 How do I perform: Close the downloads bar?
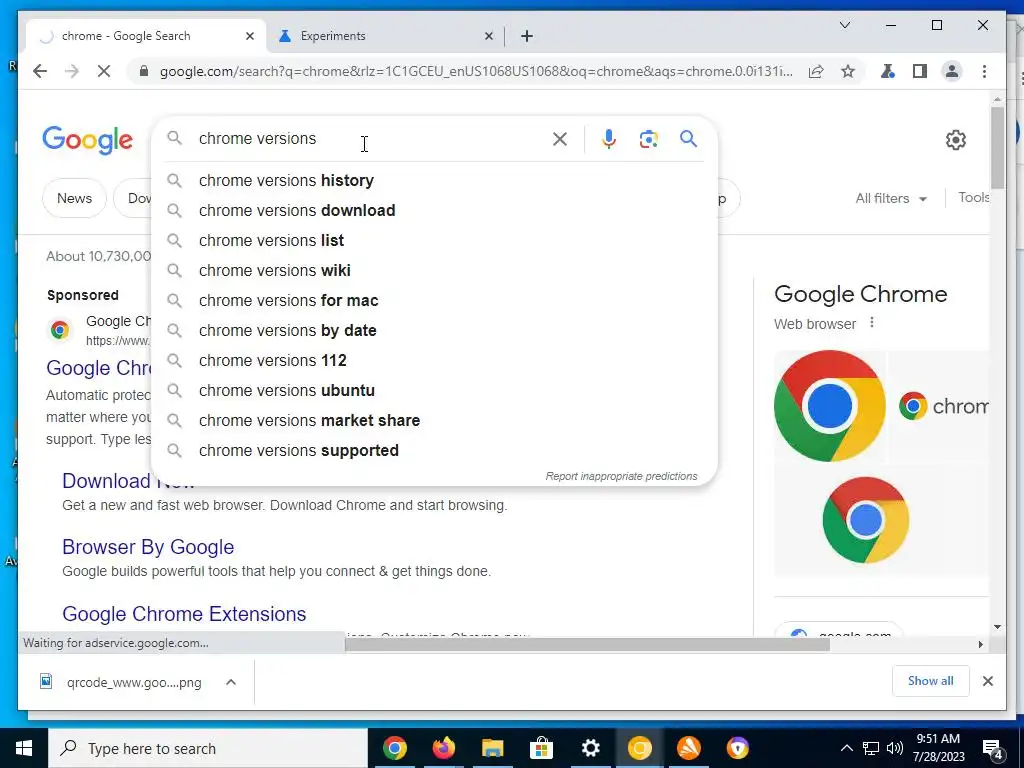(x=987, y=681)
